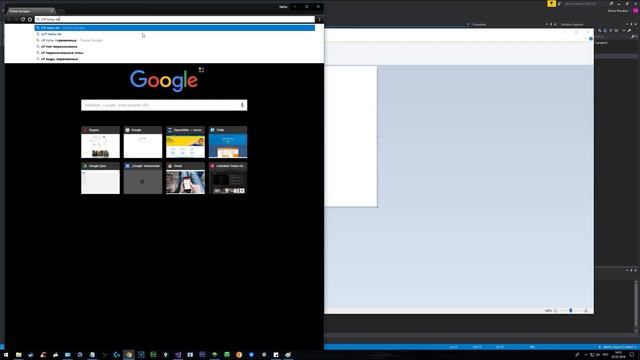Image resolution: width=640 pixels, height=360 pixels.
Task: Open the taskbar clock and date
Action: click(618, 354)
